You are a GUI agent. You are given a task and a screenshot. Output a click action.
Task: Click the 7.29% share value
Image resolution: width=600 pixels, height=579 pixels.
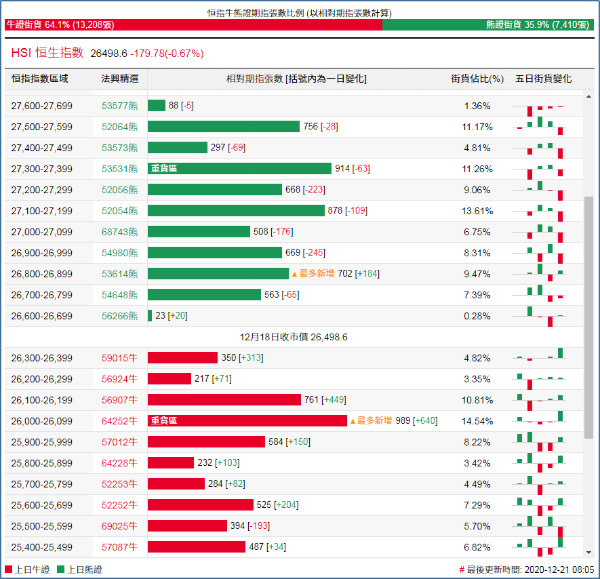tap(477, 506)
